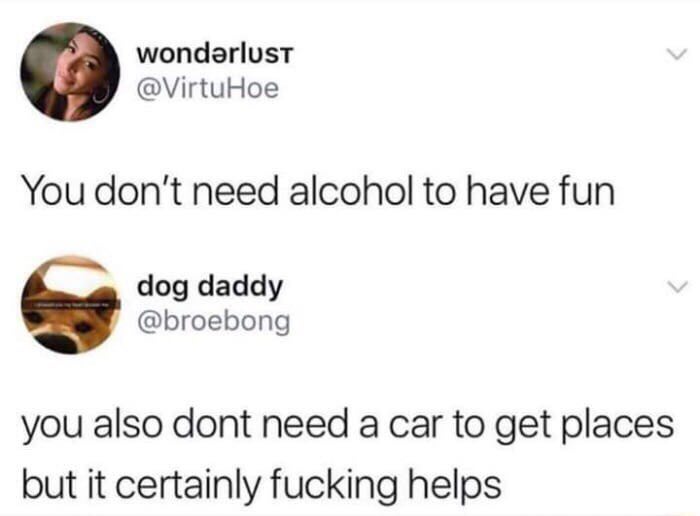Open the reply line 'you also dont need a car'
This screenshot has height=516, width=700.
point(348,425)
